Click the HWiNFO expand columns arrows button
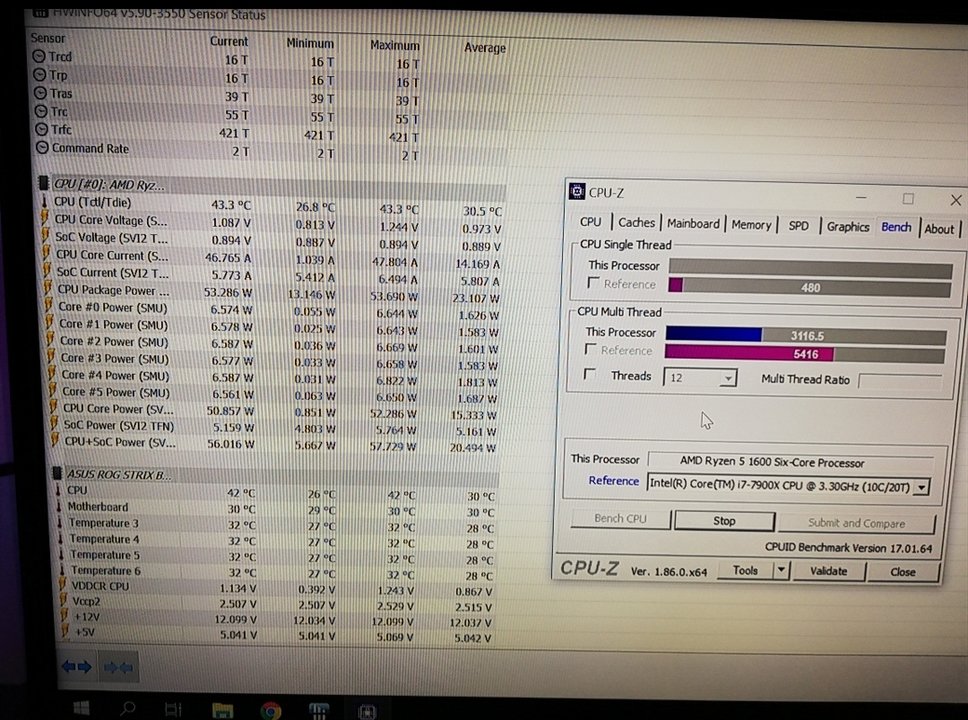Viewport: 968px width, 720px height. tap(77, 667)
